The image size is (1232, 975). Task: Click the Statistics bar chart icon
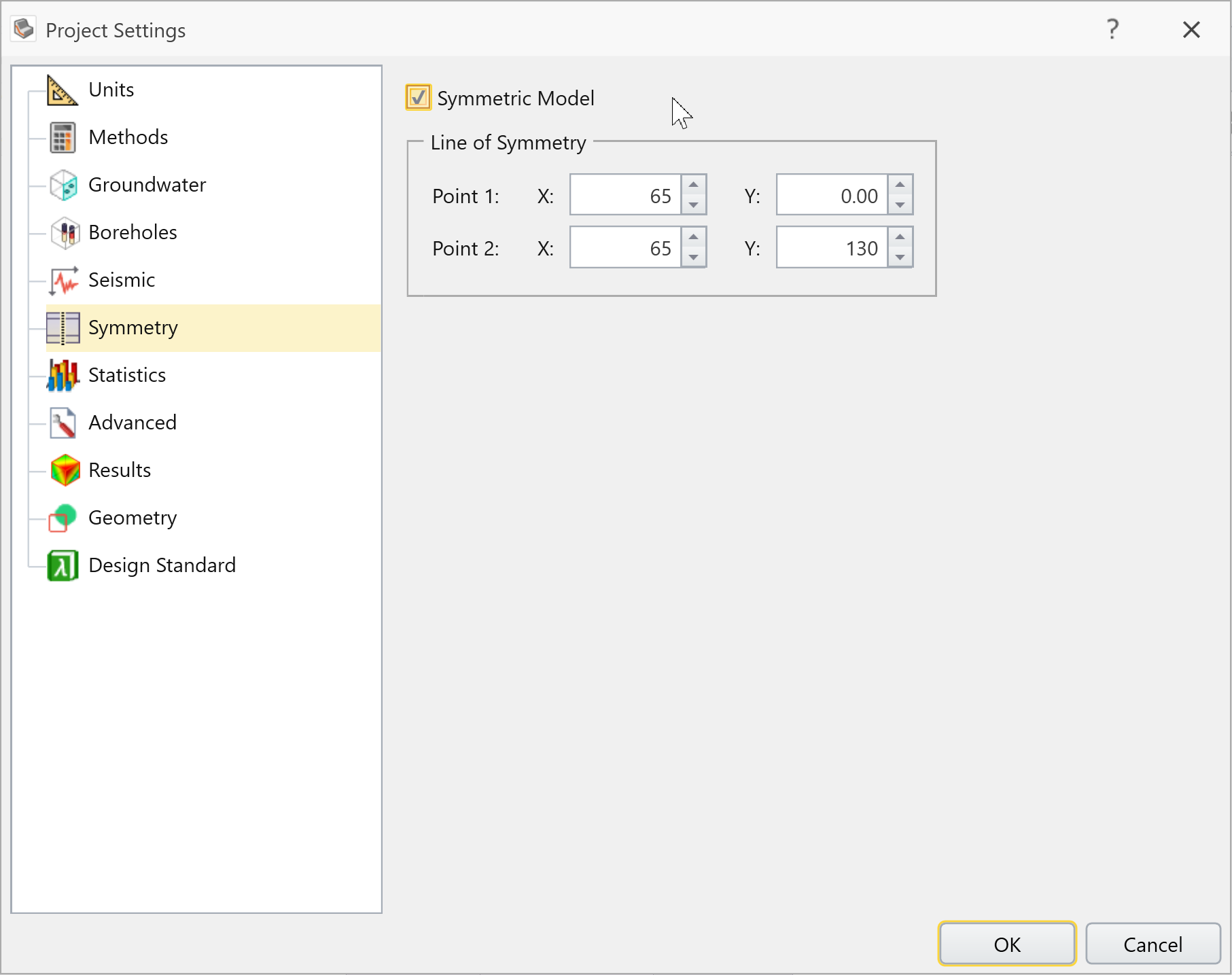[63, 375]
